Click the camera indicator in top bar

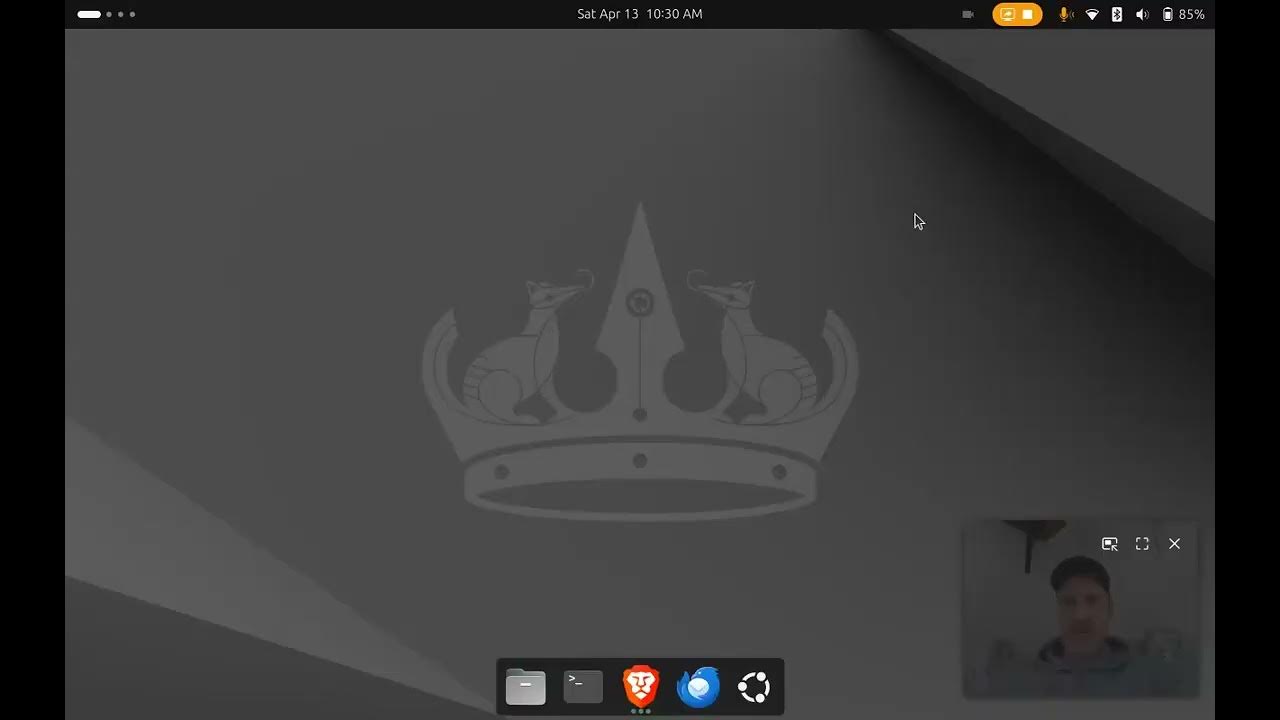click(x=967, y=14)
